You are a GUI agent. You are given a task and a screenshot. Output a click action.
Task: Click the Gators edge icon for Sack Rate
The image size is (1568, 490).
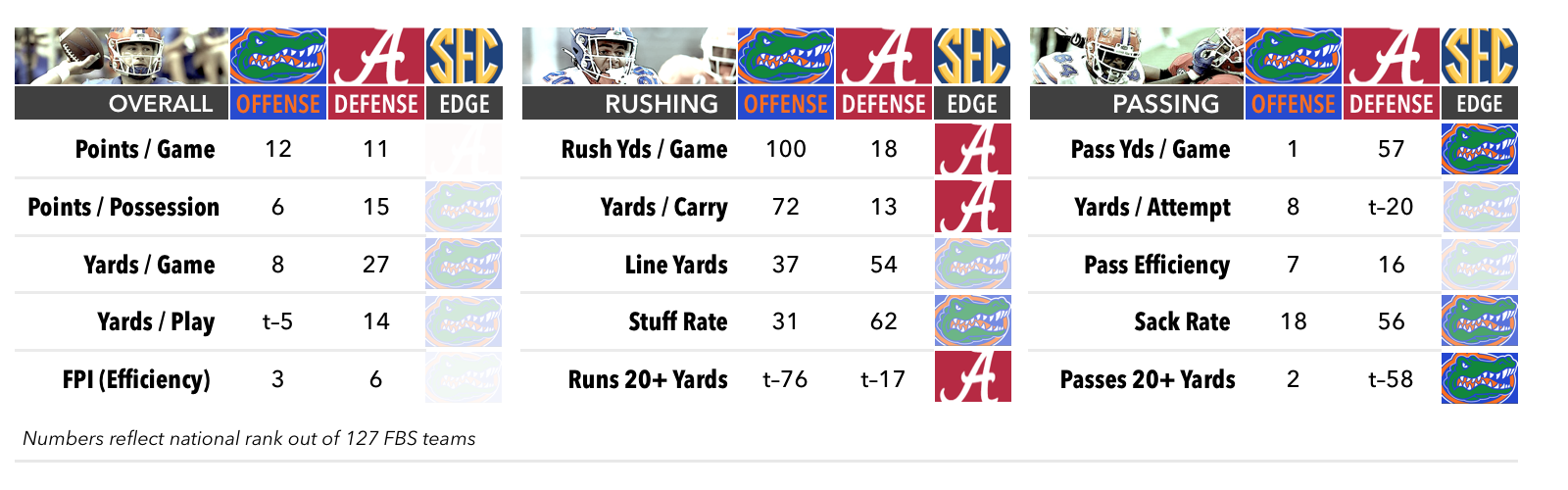(x=1480, y=321)
